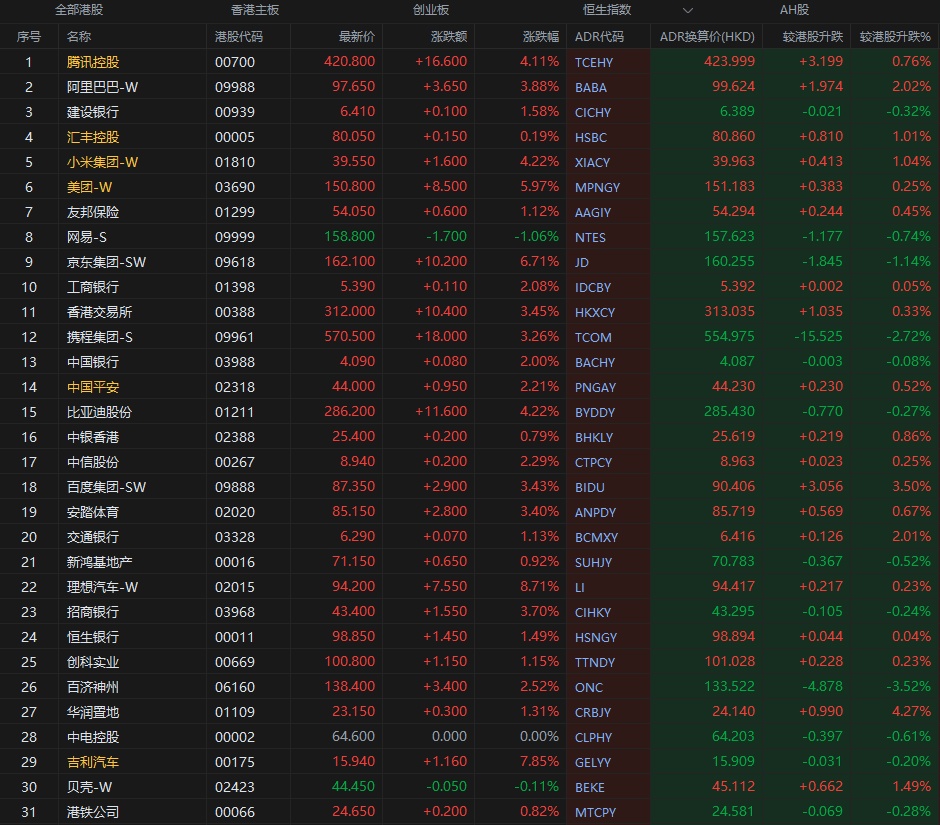This screenshot has height=825, width=940.
Task: Click the 网易-S stock name
Action: (x=87, y=237)
